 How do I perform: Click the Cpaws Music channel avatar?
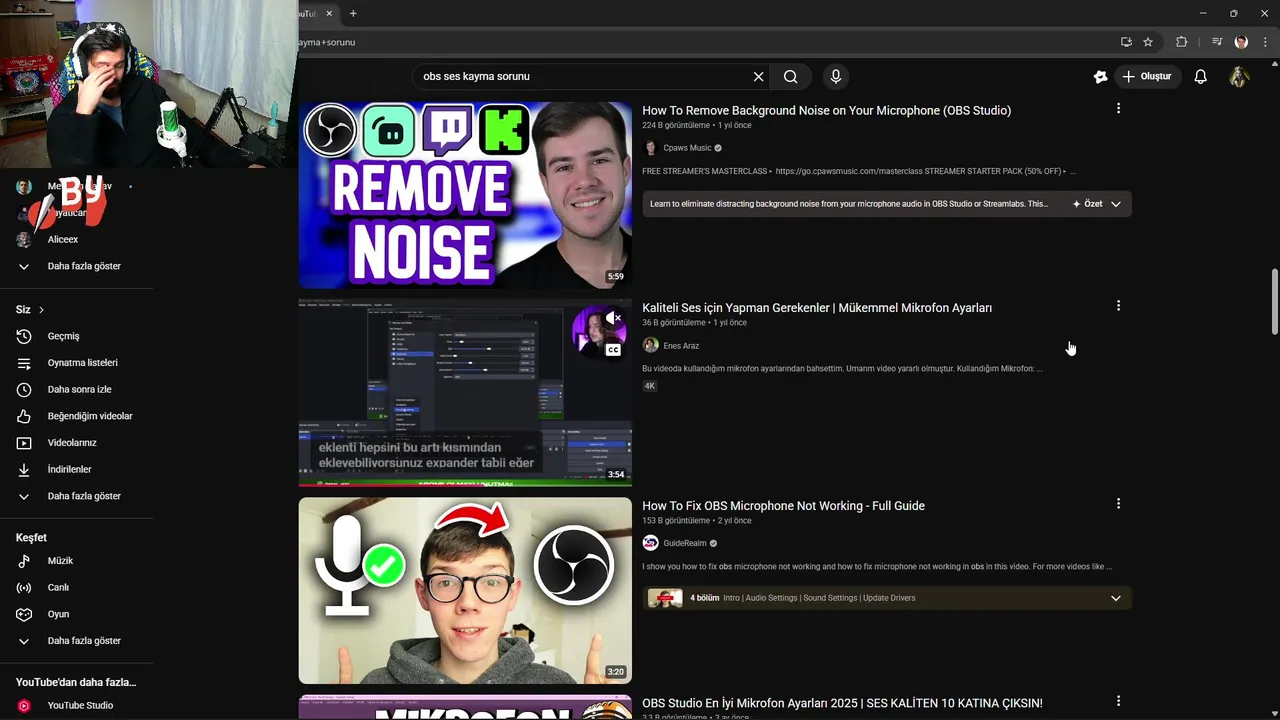coord(650,148)
